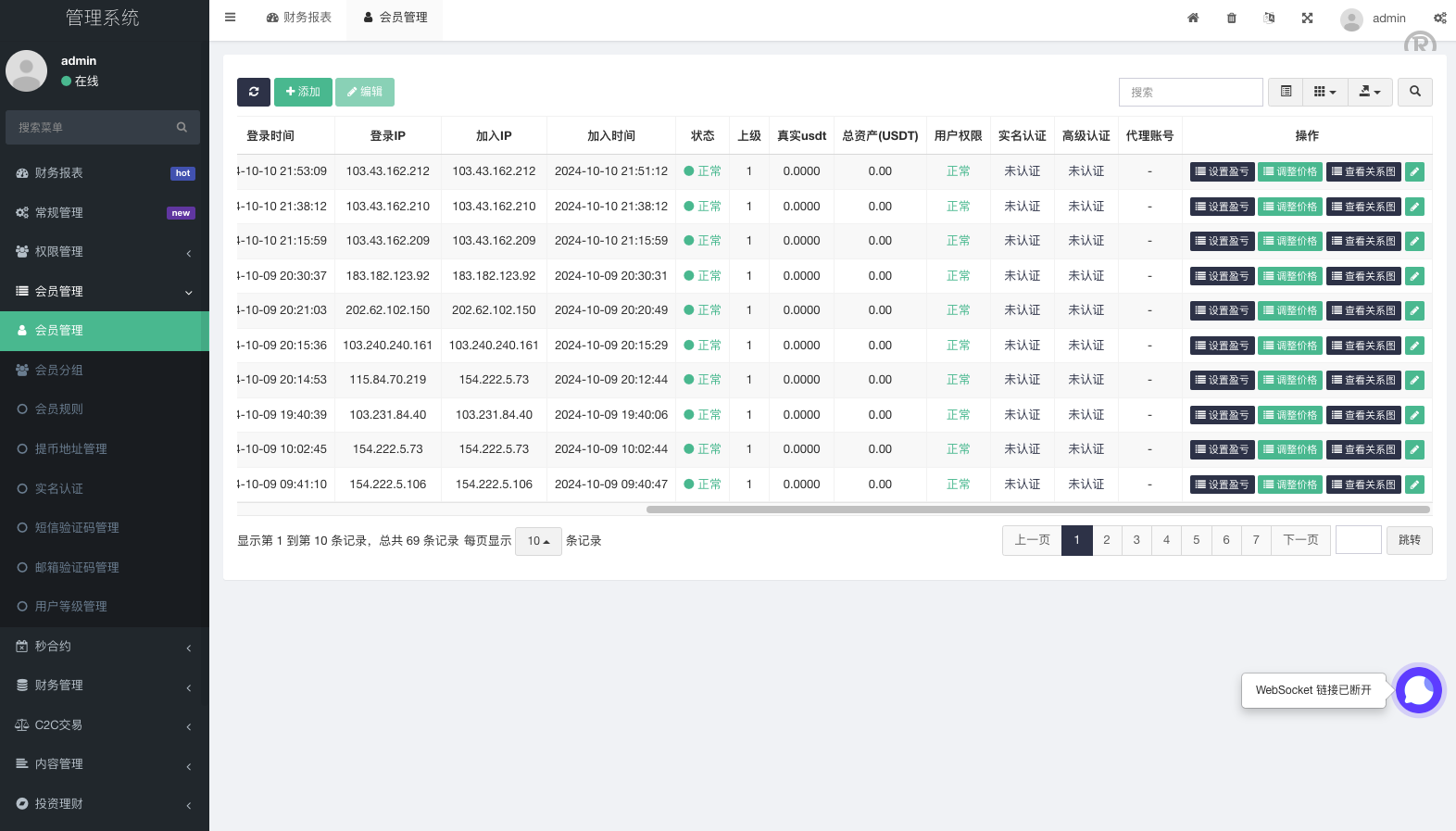Switch to the 财务报表 tab

pyautogui.click(x=299, y=18)
